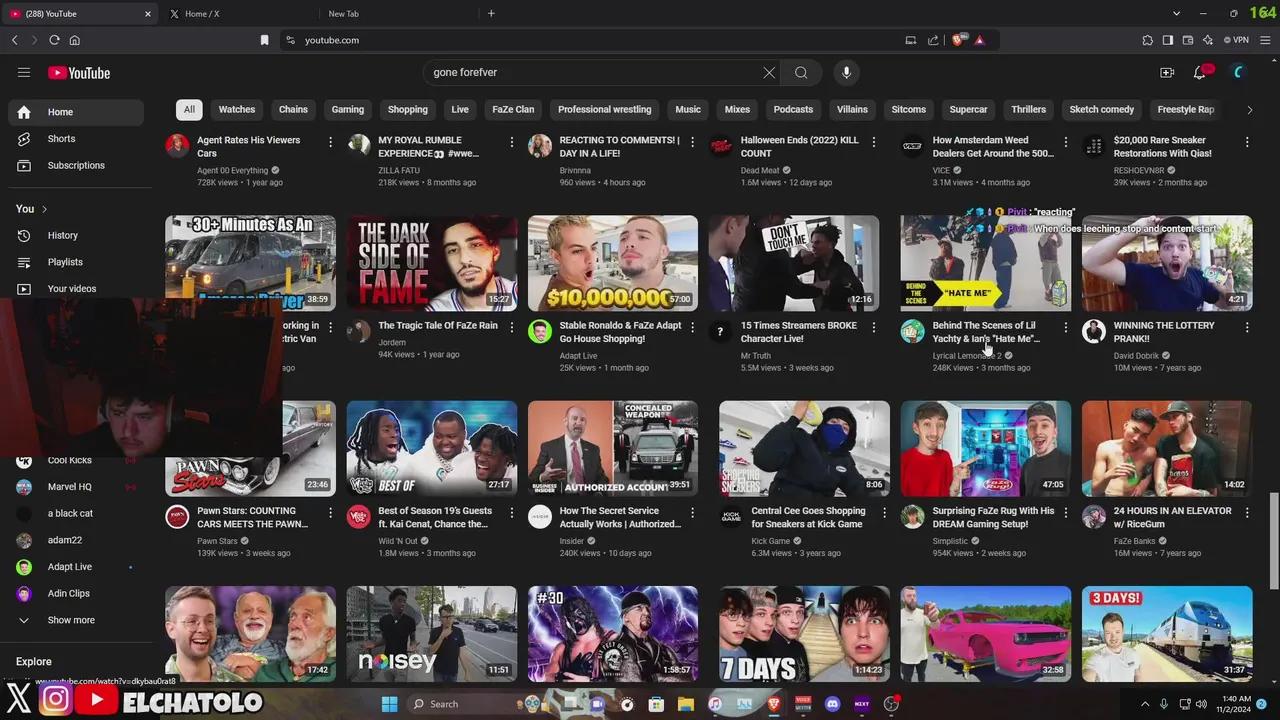Click the YouTube logo
The image size is (1280, 720).
(79, 72)
